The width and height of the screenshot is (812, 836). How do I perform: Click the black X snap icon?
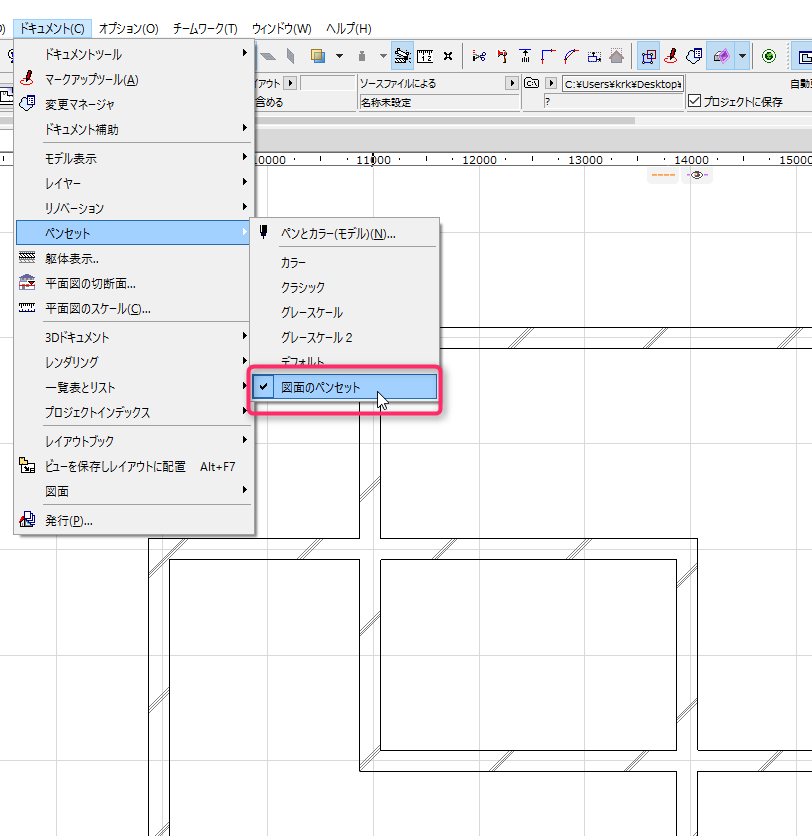coord(448,56)
